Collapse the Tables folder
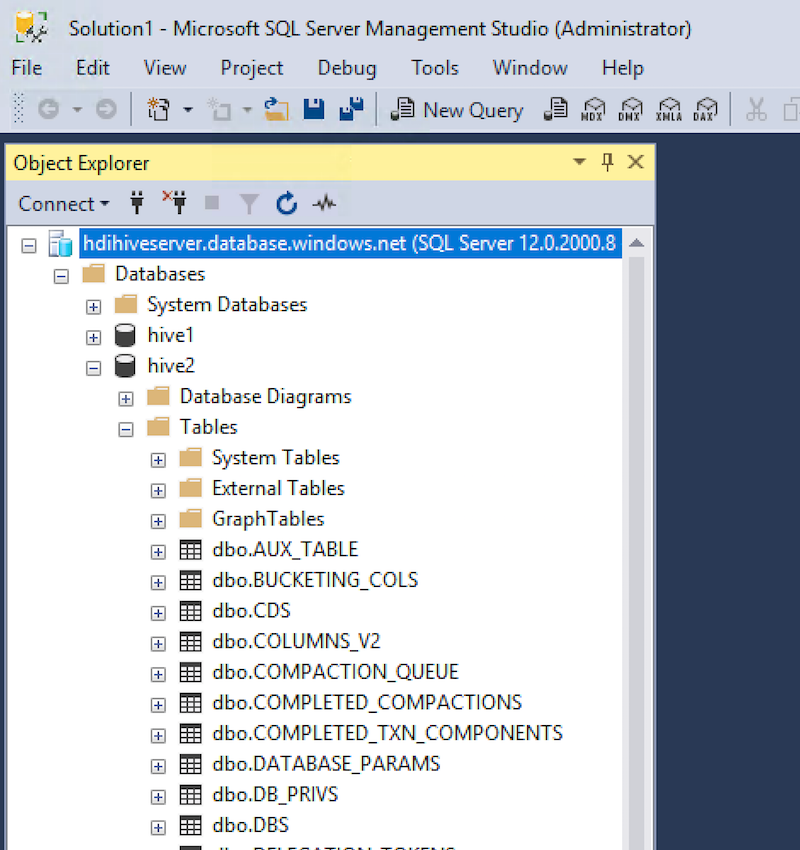Image resolution: width=800 pixels, height=850 pixels. [x=126, y=429]
